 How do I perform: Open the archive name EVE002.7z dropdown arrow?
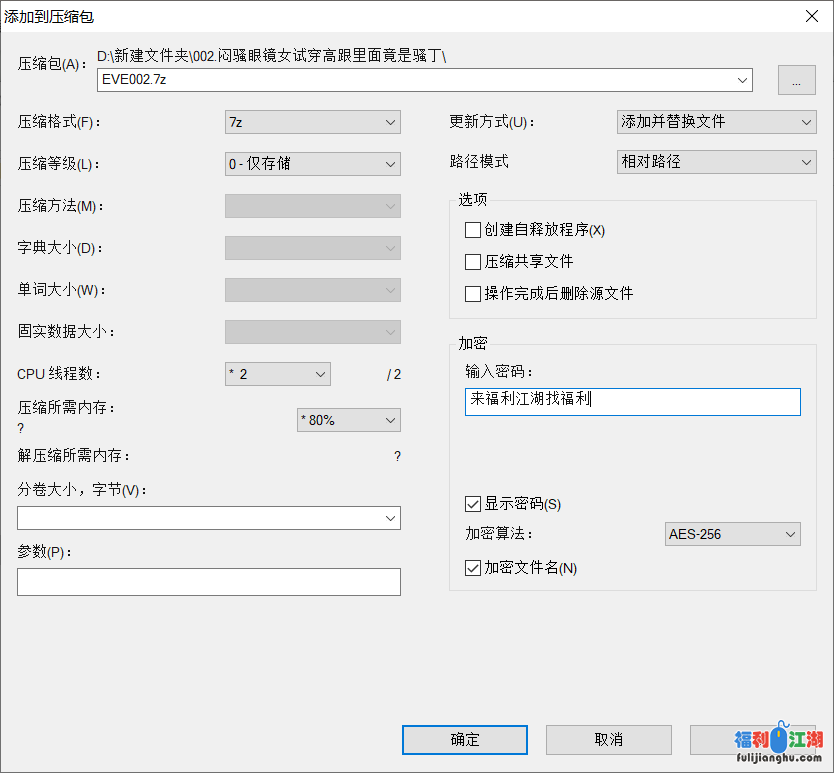click(742, 80)
